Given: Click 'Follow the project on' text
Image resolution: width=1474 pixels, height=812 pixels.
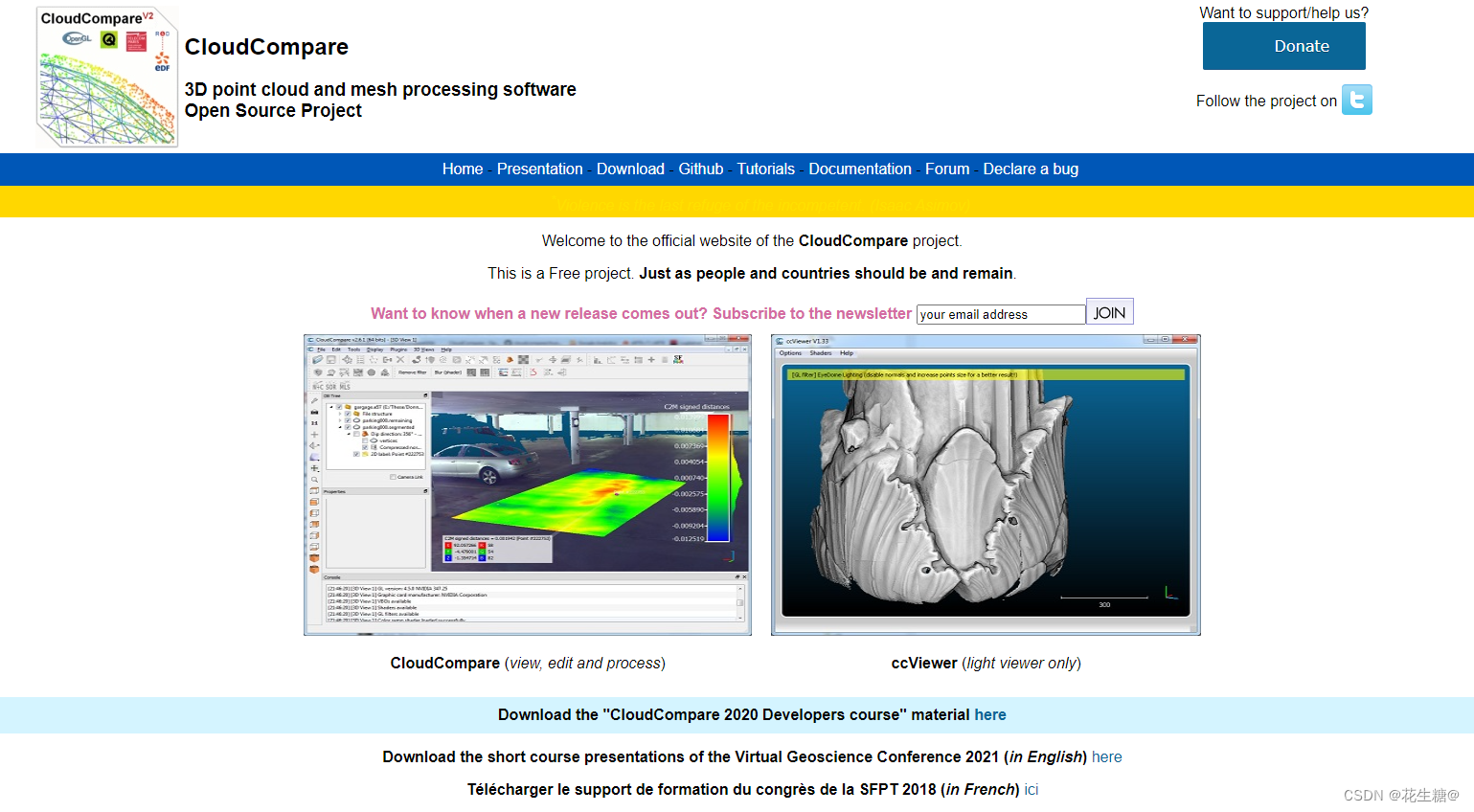Looking at the screenshot, I should point(1266,101).
